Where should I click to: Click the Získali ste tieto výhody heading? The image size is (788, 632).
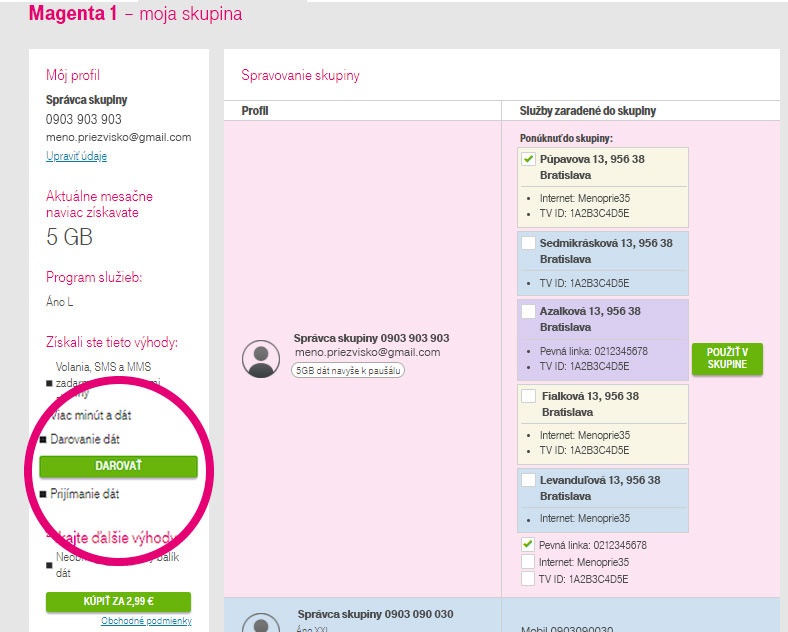[112, 343]
